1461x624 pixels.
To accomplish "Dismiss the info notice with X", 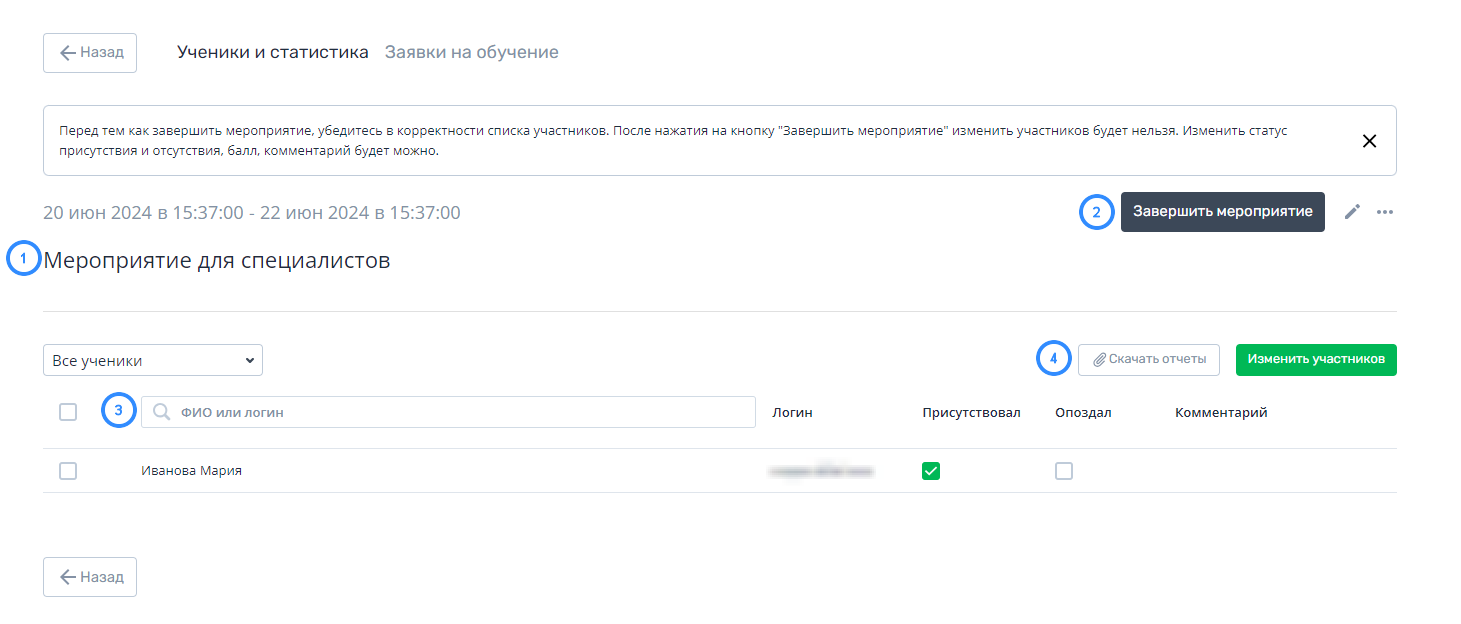I will [x=1370, y=141].
